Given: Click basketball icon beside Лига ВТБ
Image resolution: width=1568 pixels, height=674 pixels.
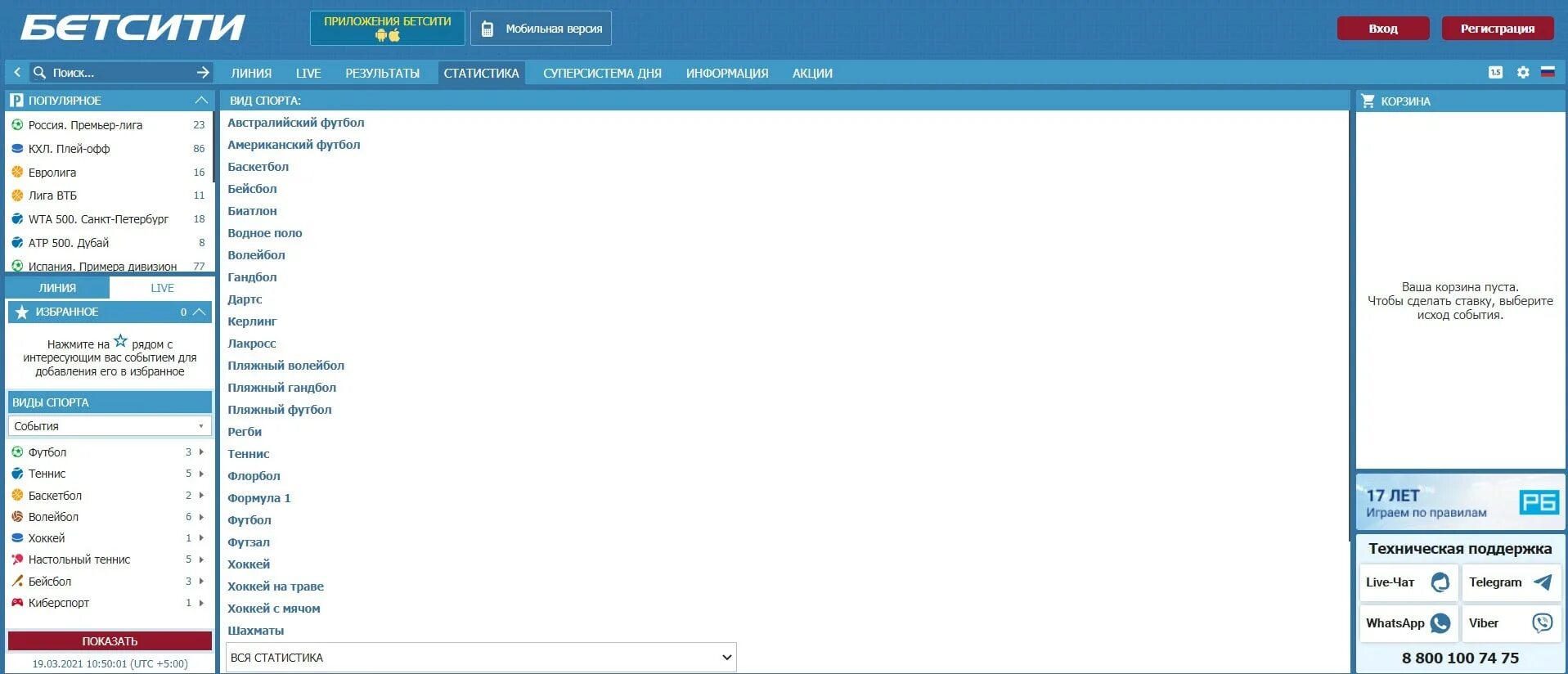Looking at the screenshot, I should (17, 195).
